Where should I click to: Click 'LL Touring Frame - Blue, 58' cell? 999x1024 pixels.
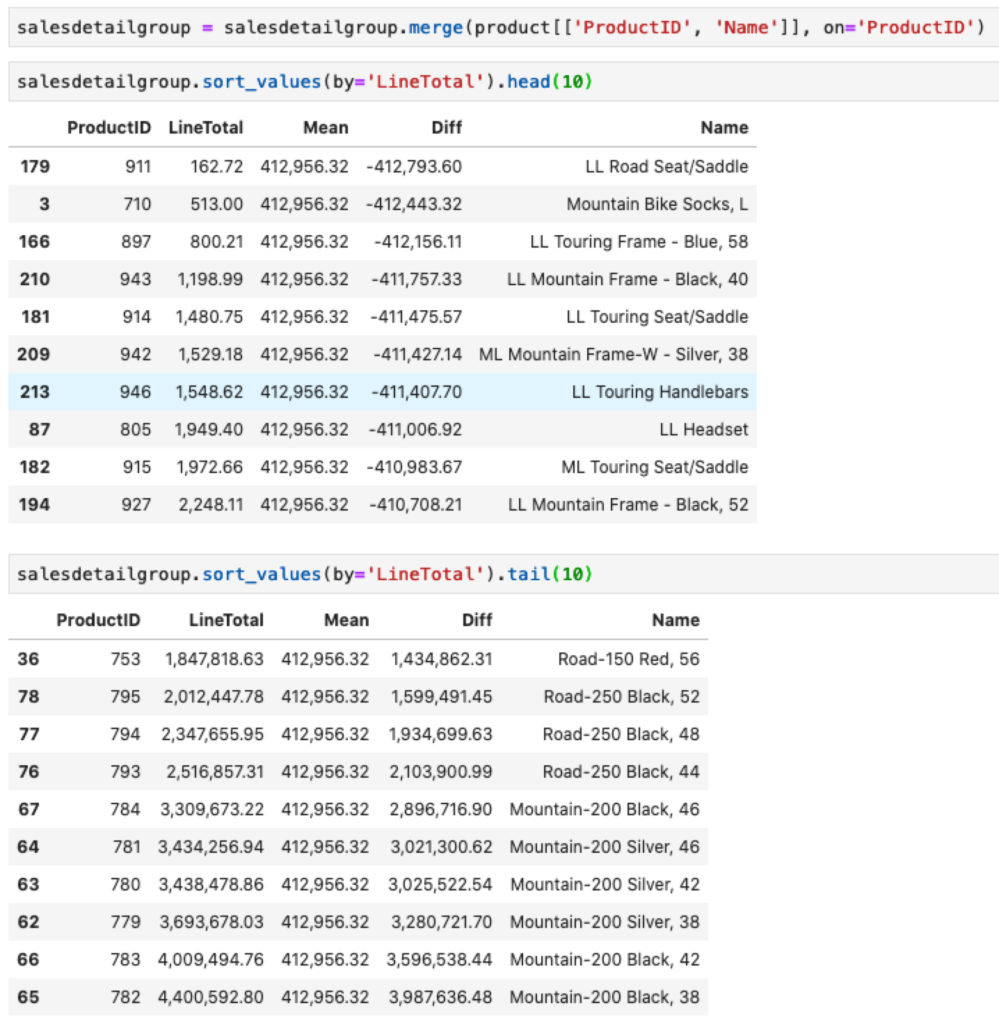pos(639,242)
